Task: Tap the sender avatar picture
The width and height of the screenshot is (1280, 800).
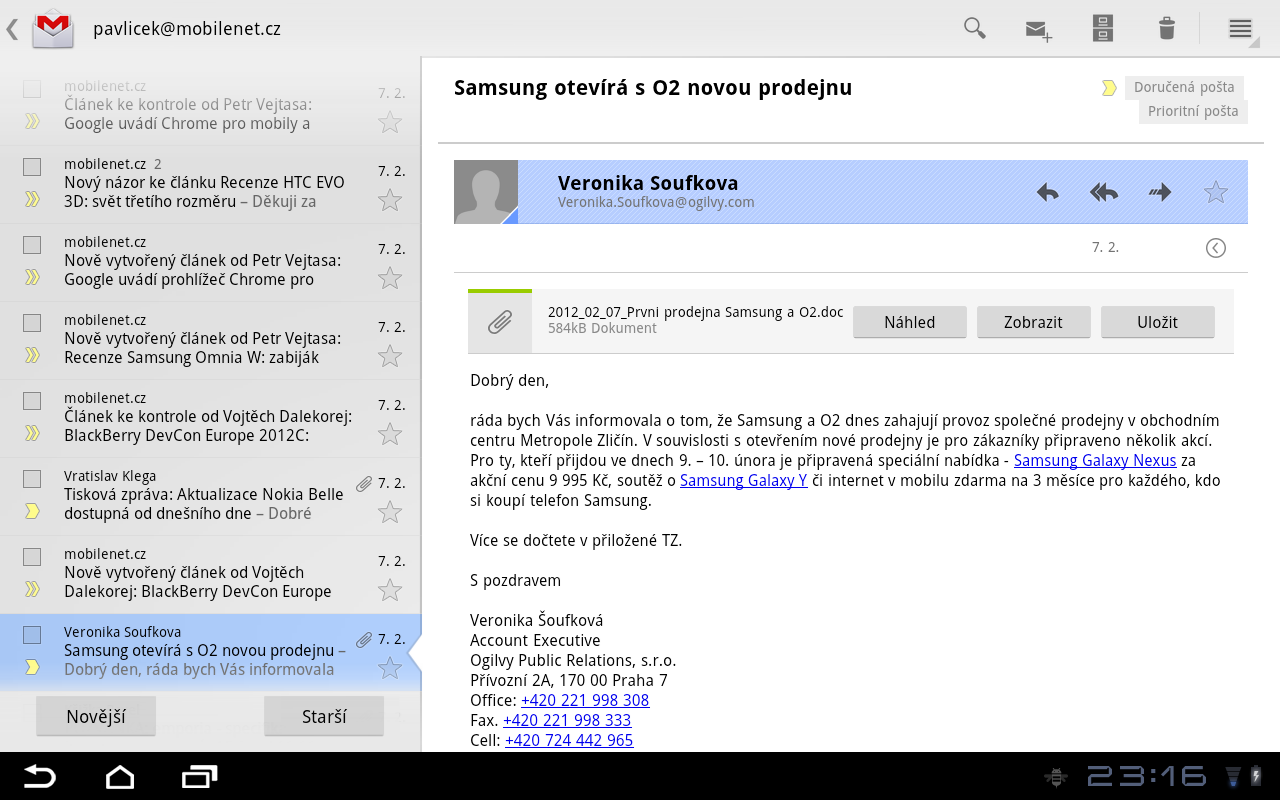Action: pyautogui.click(x=486, y=192)
